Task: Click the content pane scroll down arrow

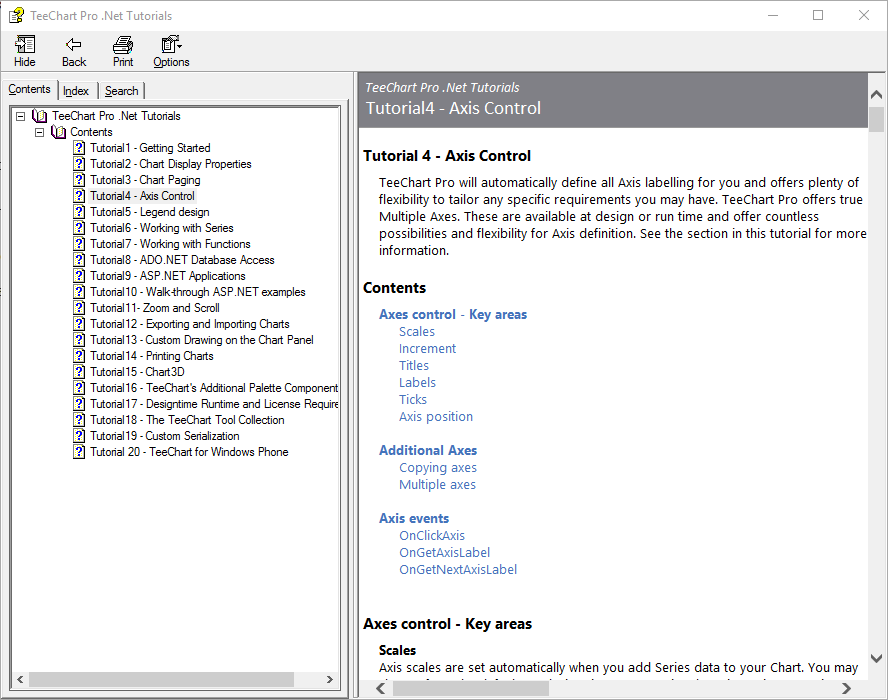Action: coord(876,658)
